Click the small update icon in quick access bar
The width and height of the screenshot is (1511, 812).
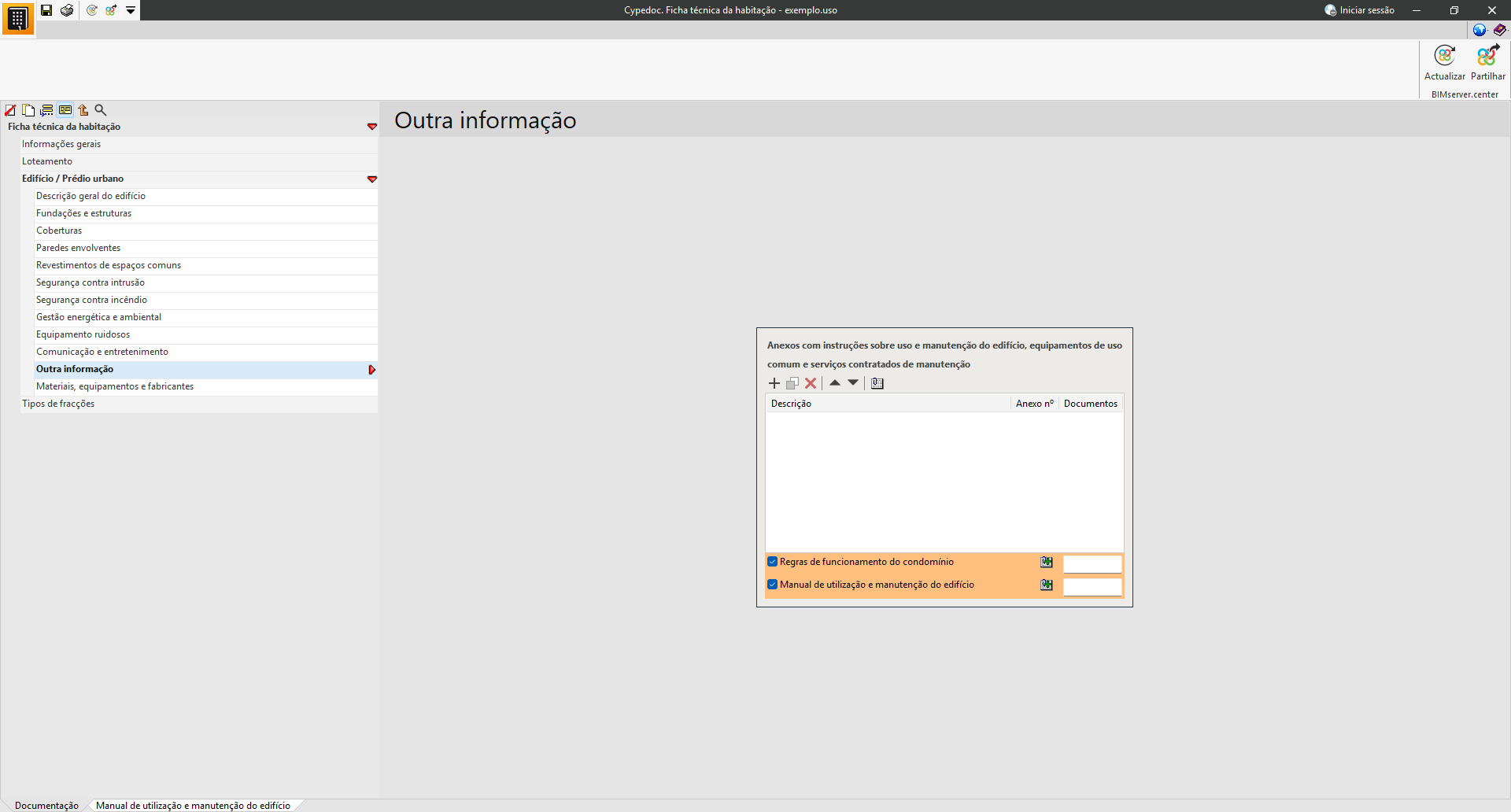tap(92, 10)
